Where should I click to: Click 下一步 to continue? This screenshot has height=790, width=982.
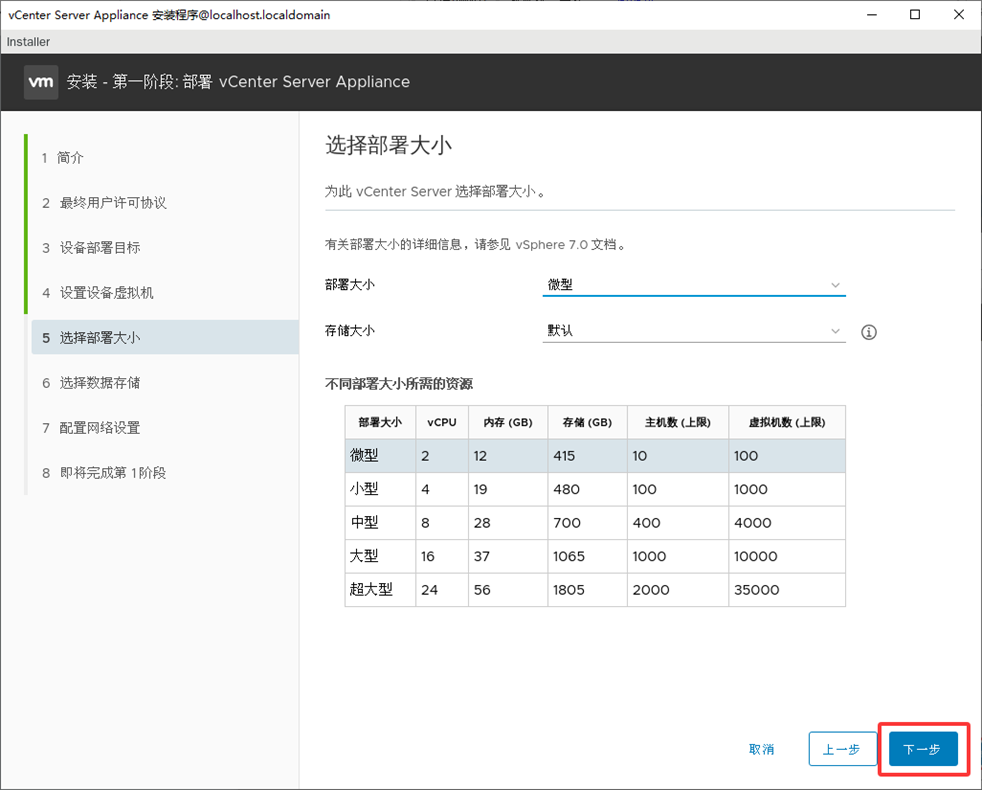click(922, 749)
